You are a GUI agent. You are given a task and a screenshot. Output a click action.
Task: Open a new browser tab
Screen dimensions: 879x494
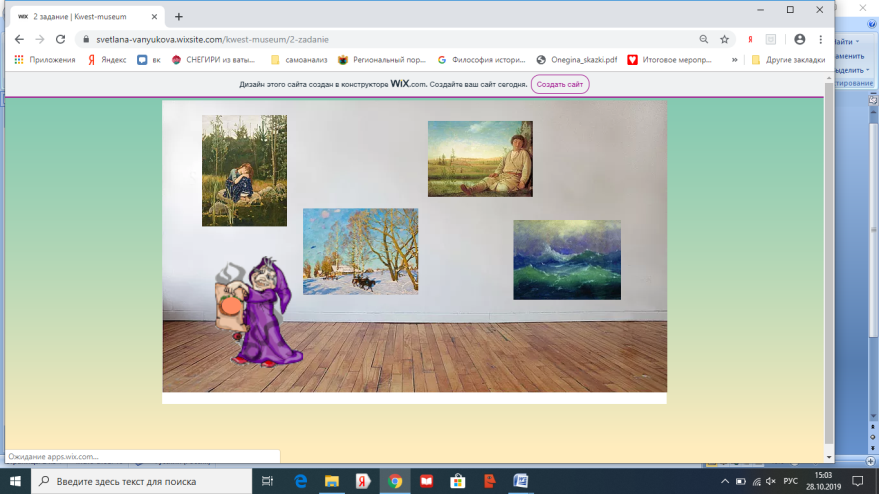pyautogui.click(x=179, y=17)
